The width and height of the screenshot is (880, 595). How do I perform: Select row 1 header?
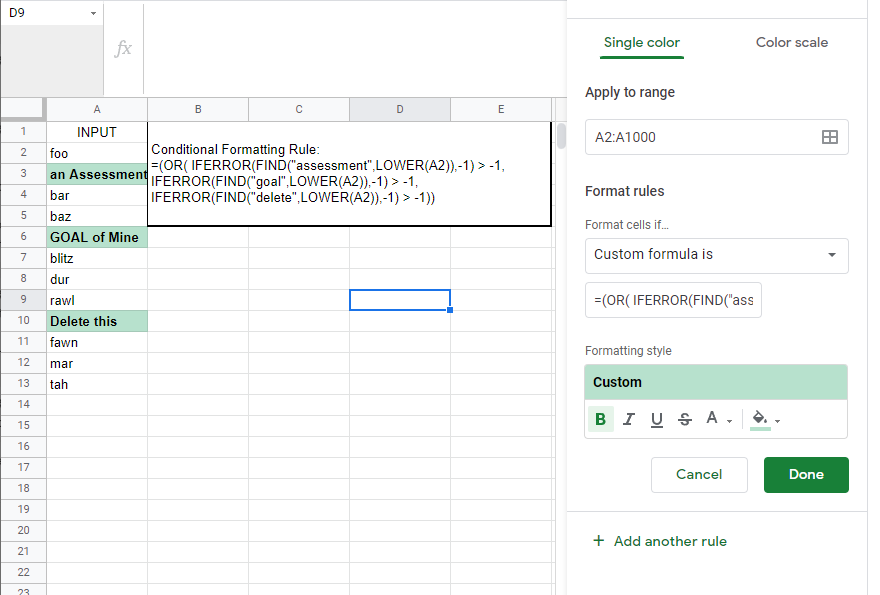(x=24, y=132)
